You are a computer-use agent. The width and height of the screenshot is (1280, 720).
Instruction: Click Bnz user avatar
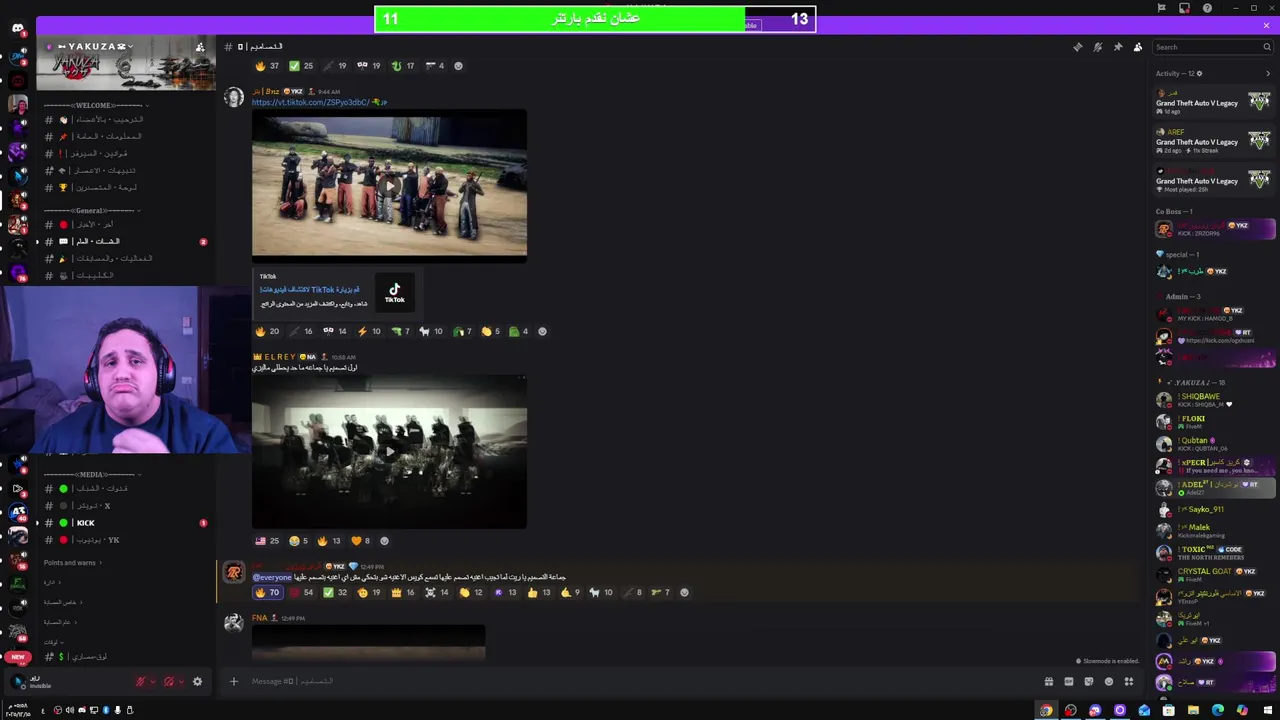[x=234, y=97]
